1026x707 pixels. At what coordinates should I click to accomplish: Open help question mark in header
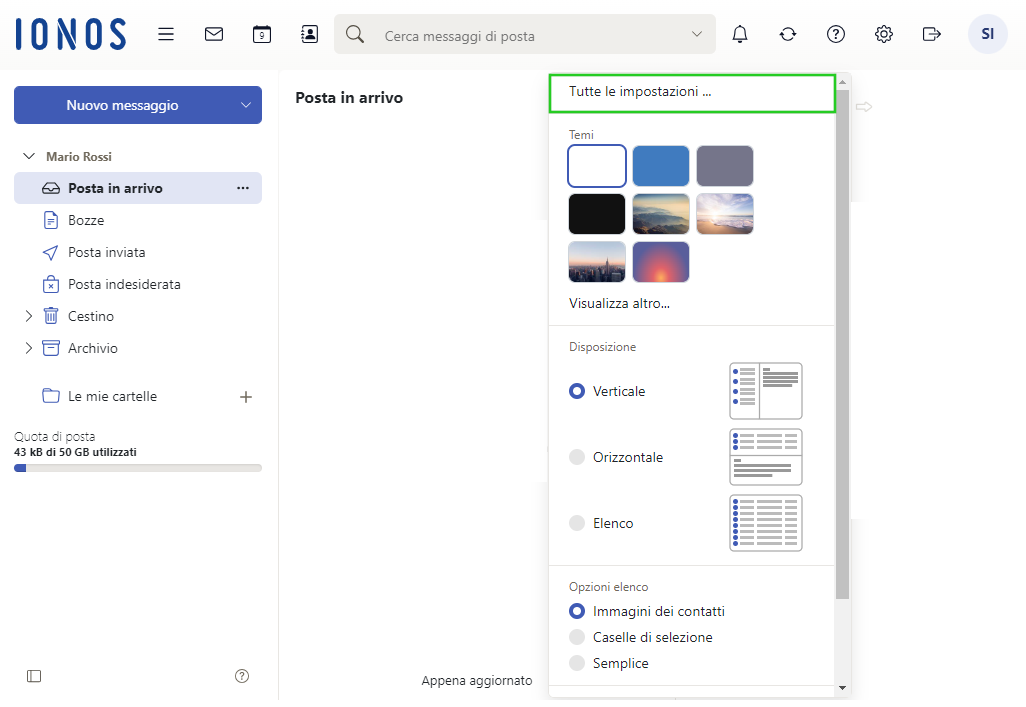coord(836,34)
